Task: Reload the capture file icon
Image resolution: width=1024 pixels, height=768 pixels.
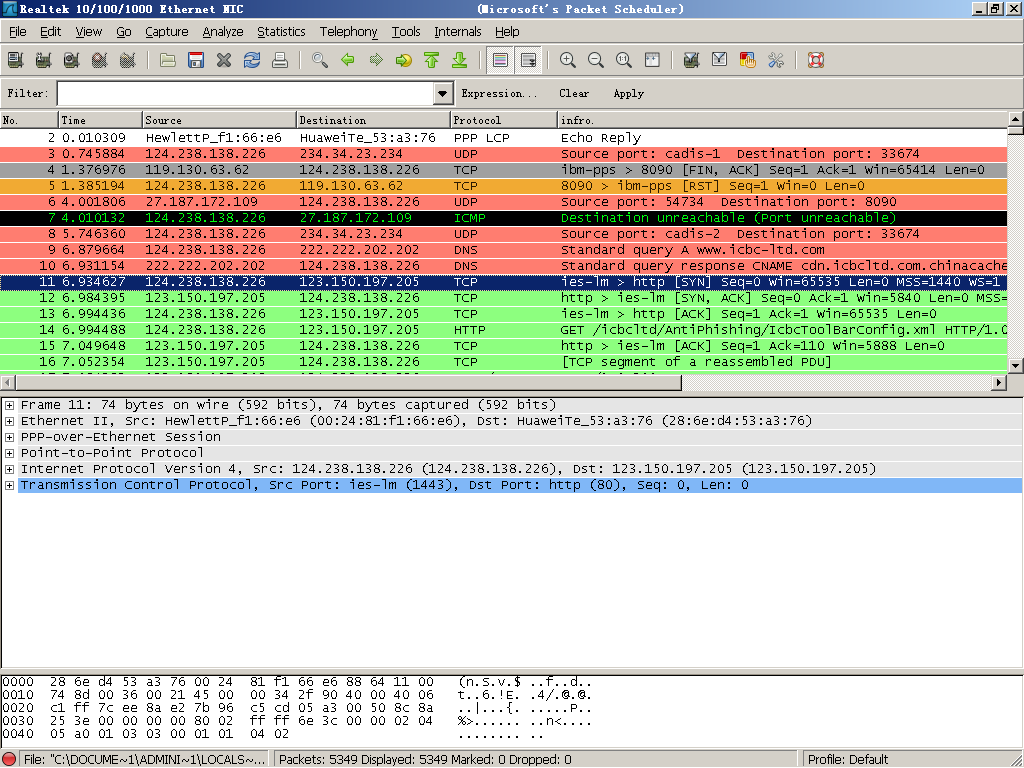Action: [252, 60]
